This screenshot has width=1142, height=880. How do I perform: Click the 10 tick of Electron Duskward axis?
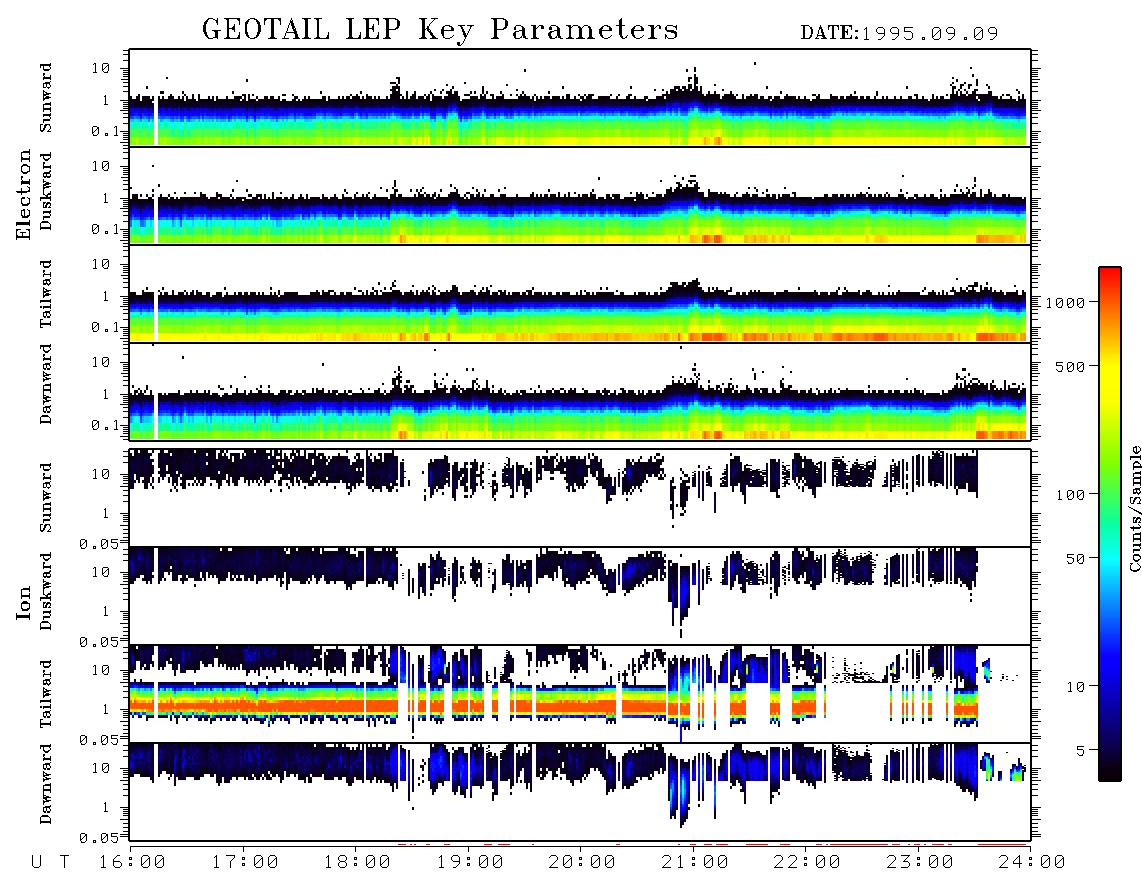click(101, 166)
